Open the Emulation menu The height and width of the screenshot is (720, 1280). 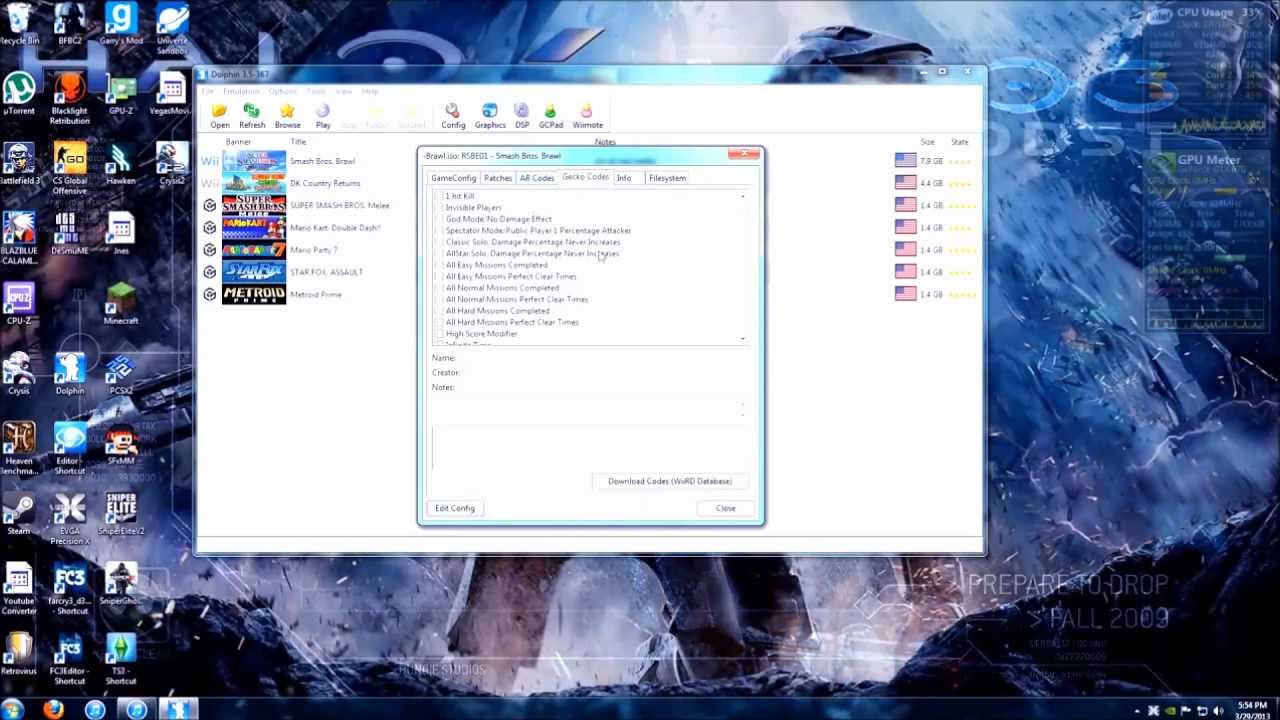tap(241, 91)
